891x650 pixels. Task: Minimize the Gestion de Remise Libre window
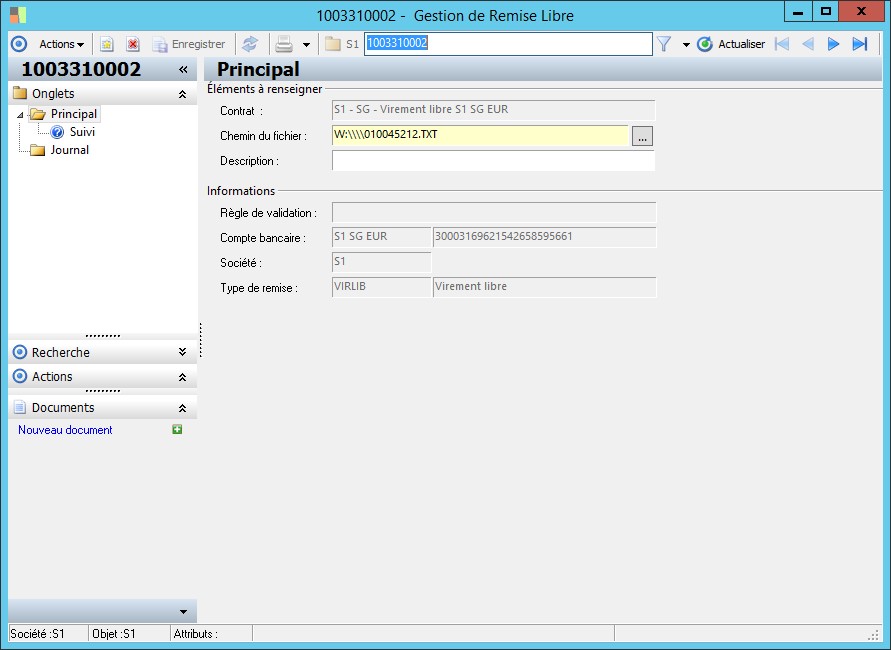tap(798, 11)
